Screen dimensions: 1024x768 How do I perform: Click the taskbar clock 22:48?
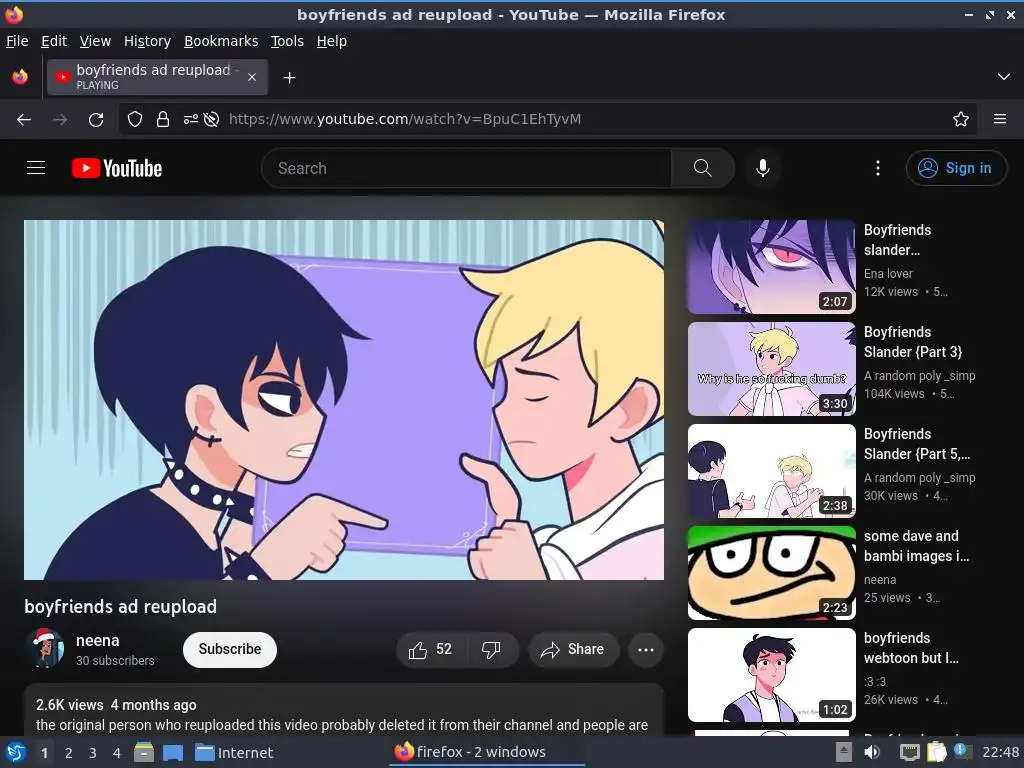(1000, 752)
